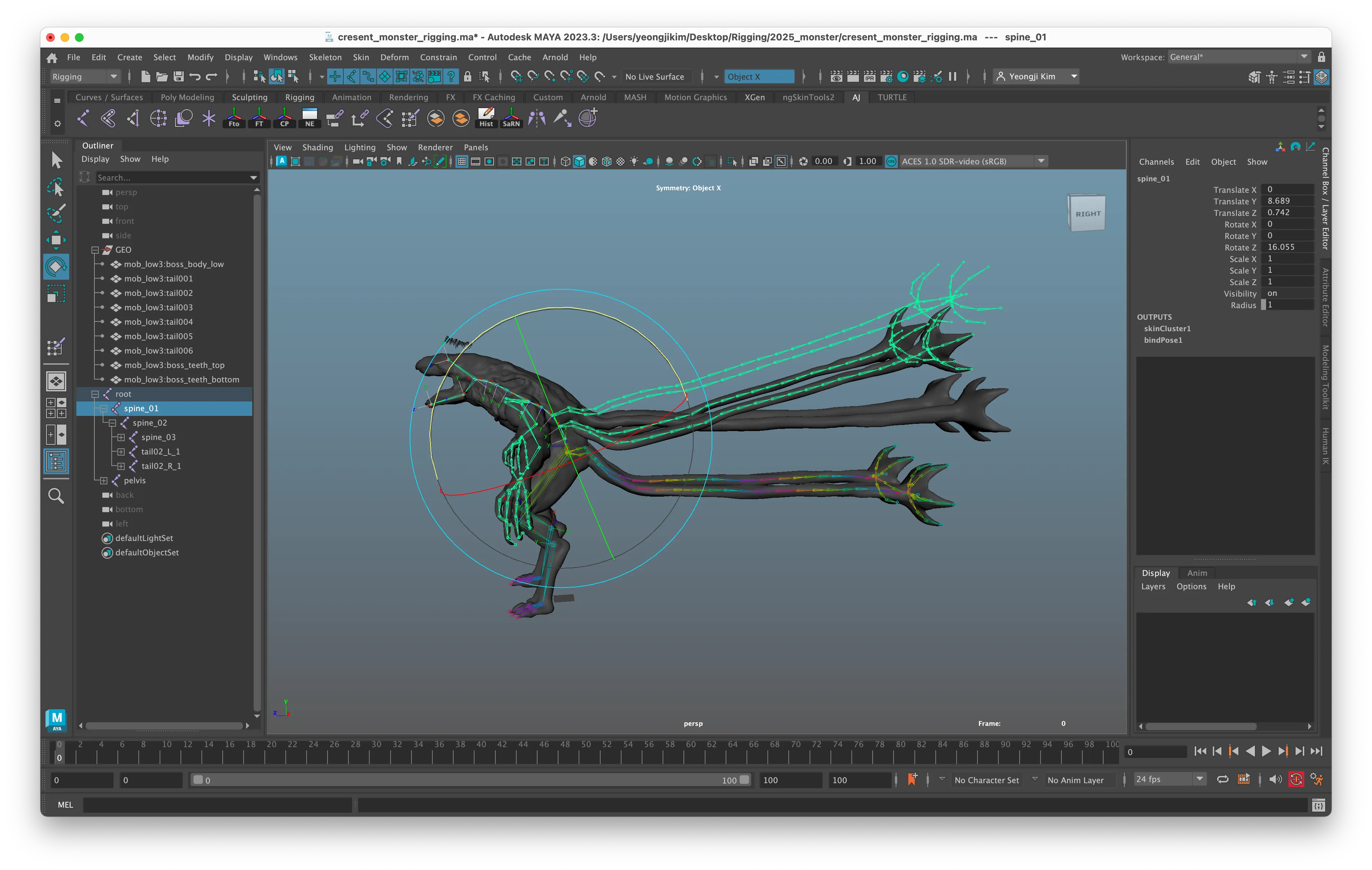The height and width of the screenshot is (870, 1372).
Task: Toggle Auto Keyframe button
Action: pyautogui.click(x=1296, y=779)
